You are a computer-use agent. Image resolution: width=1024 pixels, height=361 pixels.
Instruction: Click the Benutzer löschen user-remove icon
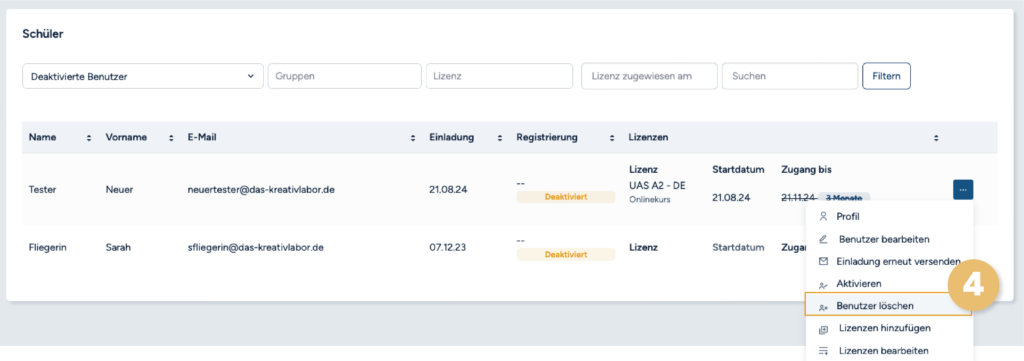point(824,306)
